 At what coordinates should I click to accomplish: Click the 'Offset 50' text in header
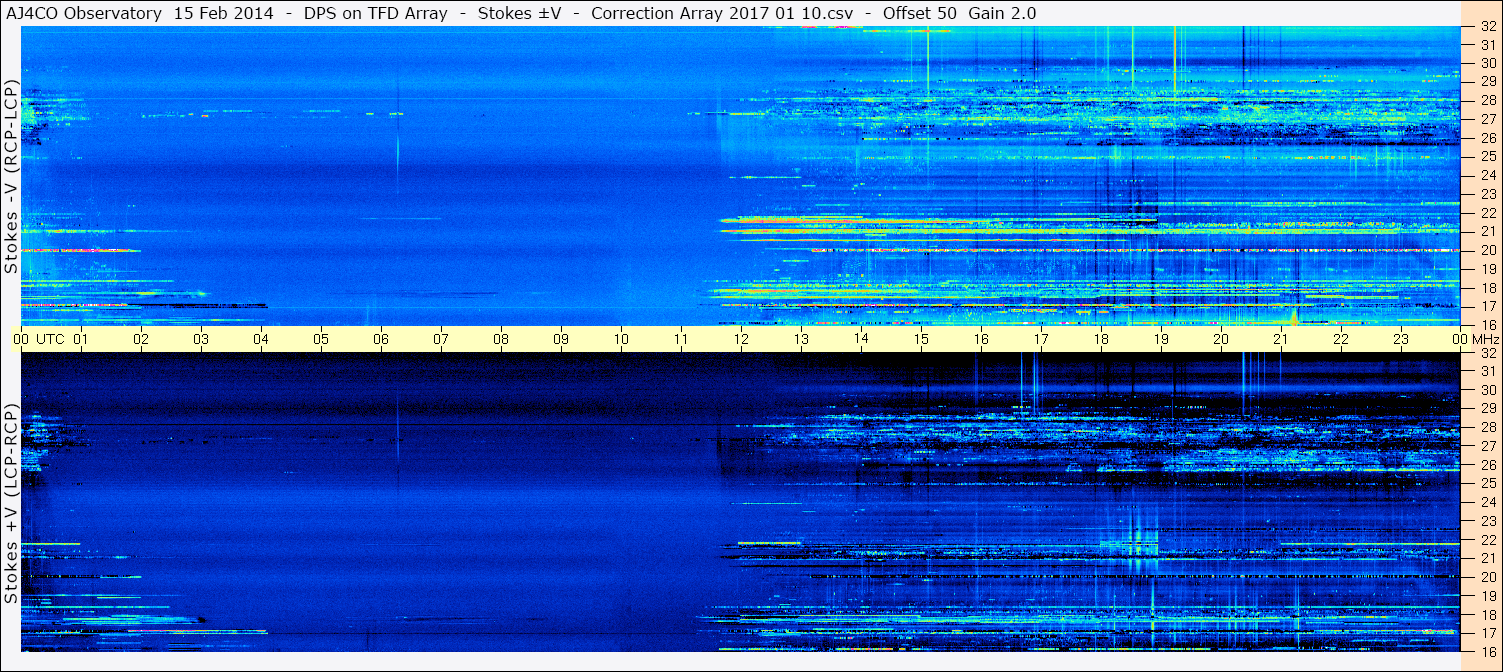tap(920, 13)
